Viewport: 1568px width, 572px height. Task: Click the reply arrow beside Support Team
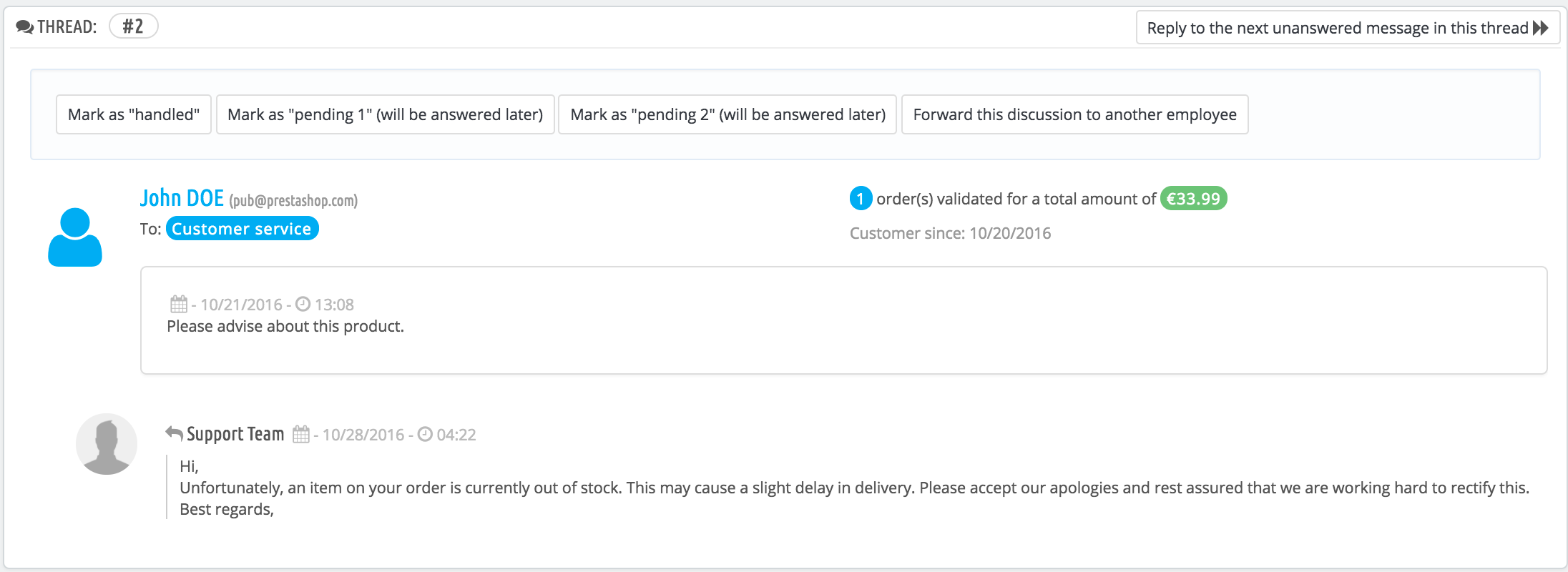pos(174,433)
